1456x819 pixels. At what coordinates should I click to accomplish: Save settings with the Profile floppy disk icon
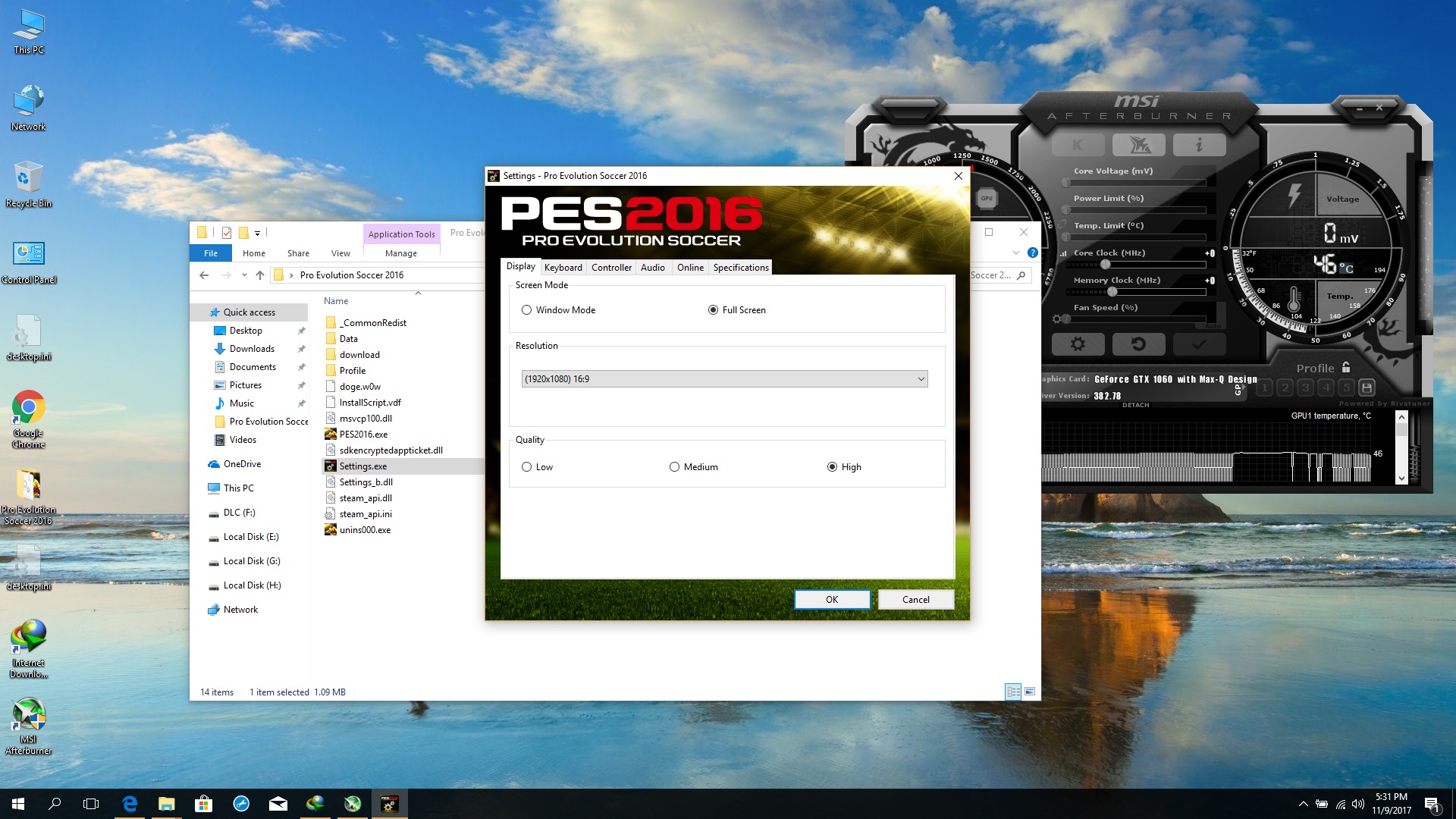(x=1367, y=388)
